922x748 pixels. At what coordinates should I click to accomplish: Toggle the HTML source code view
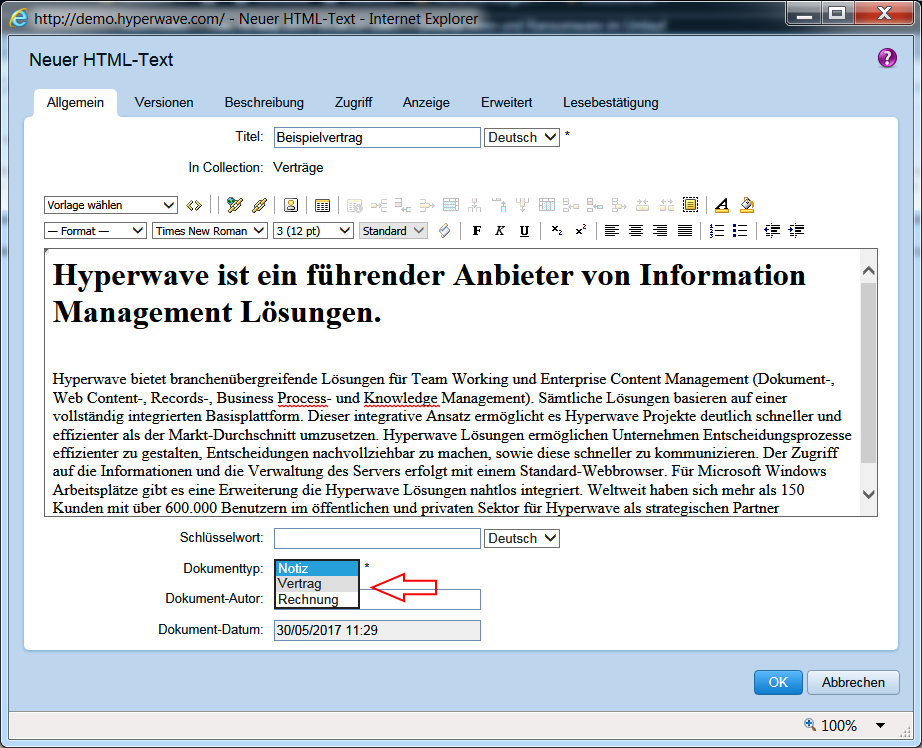(194, 205)
